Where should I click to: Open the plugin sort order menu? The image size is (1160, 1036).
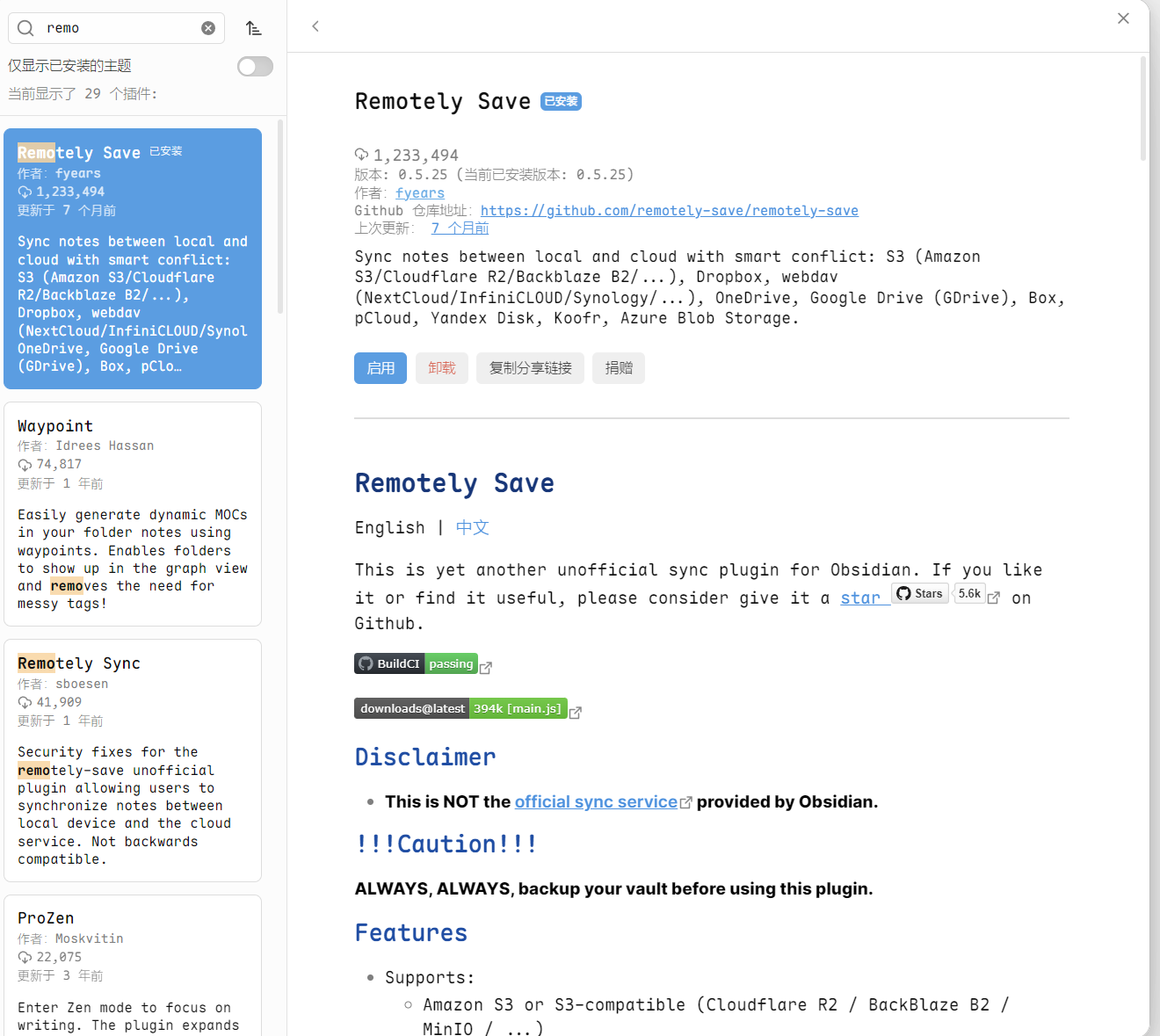(x=254, y=28)
